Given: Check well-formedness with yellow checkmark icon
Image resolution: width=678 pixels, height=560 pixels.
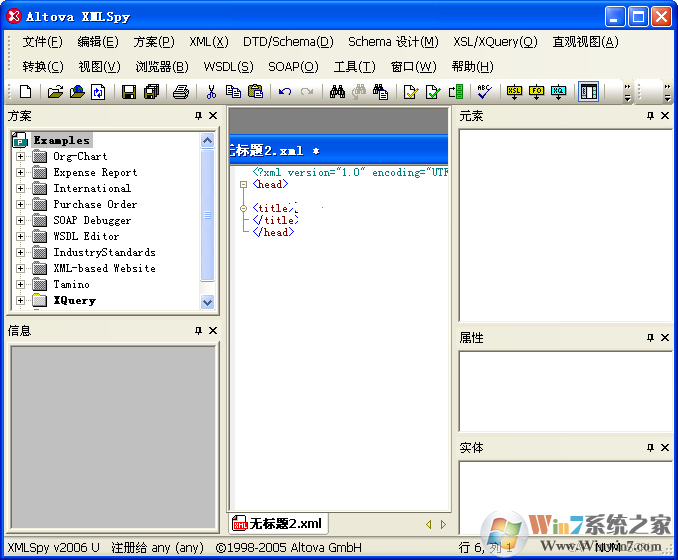Looking at the screenshot, I should (410, 92).
